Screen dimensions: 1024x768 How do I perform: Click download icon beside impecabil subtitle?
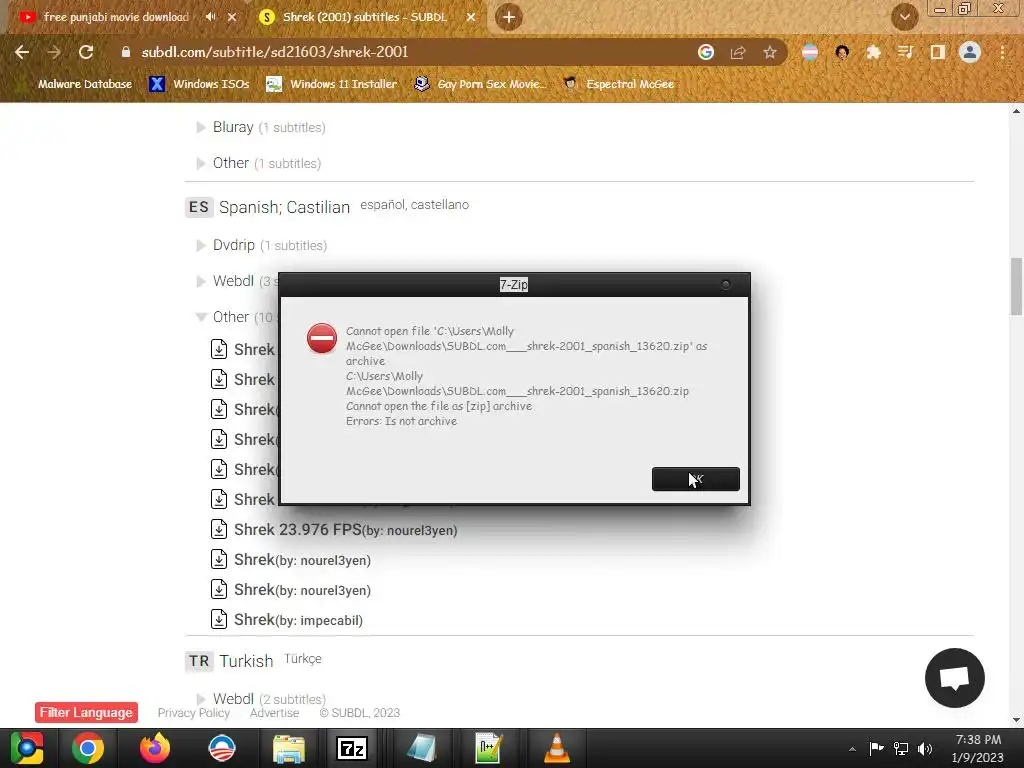pos(219,619)
